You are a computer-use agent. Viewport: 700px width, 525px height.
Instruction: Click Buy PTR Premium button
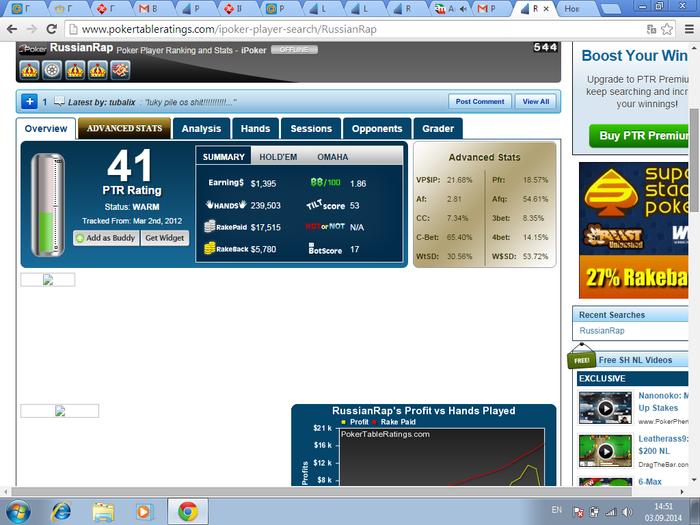641,136
